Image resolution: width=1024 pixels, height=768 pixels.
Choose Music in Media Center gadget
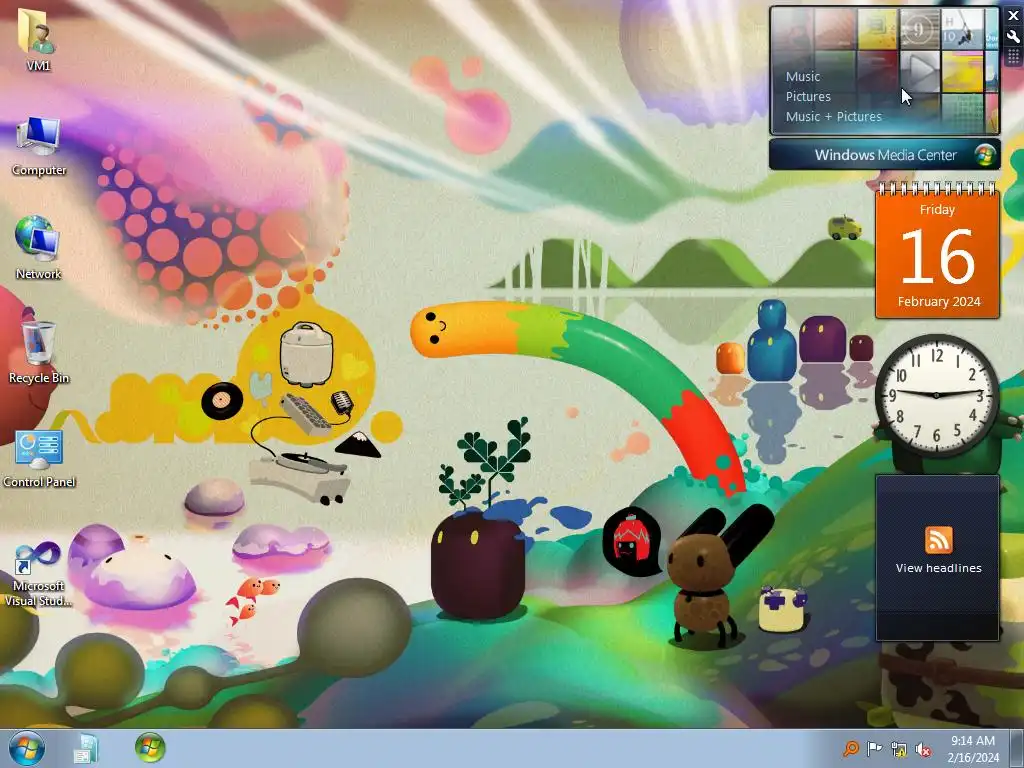click(803, 76)
